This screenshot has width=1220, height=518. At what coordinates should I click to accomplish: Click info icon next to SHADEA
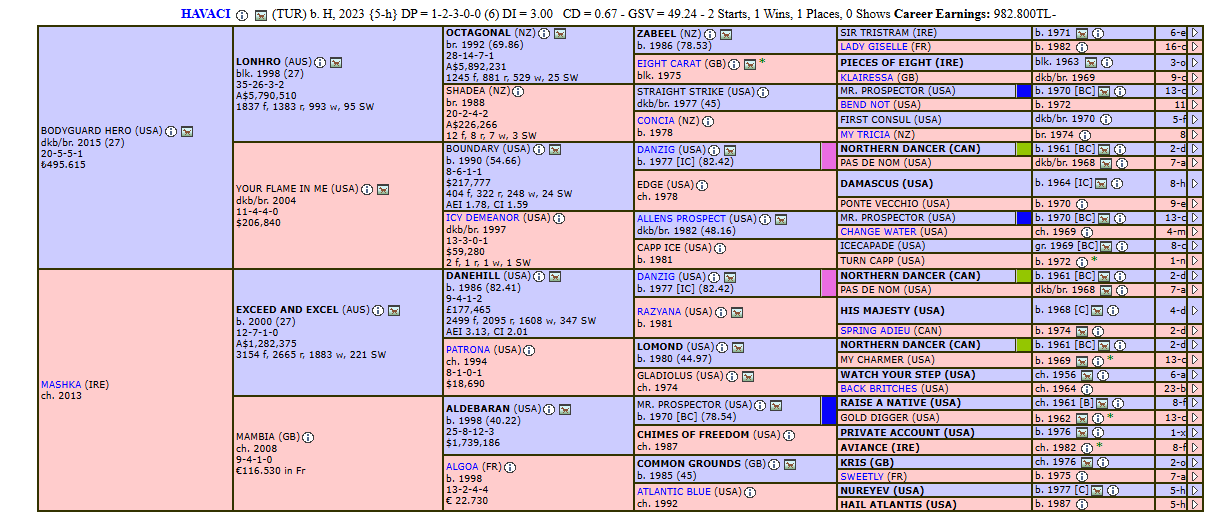pos(520,90)
